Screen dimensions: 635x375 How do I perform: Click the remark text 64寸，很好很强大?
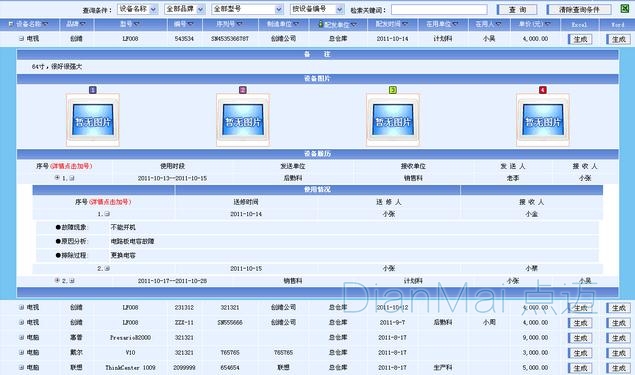57,66
